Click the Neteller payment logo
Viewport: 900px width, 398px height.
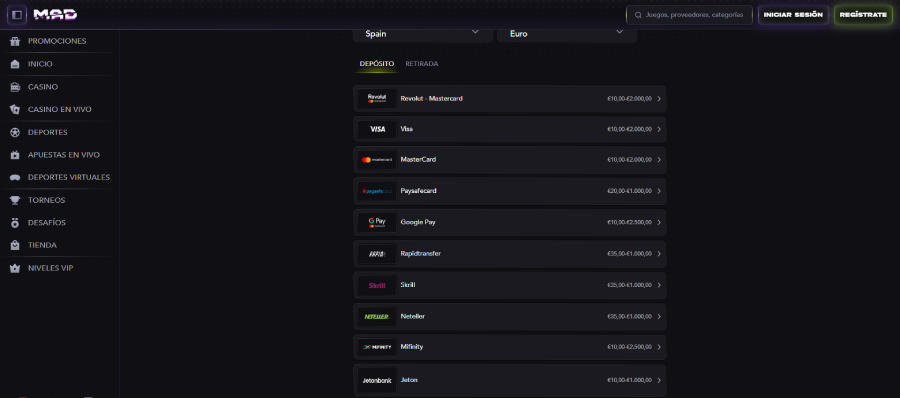(377, 316)
